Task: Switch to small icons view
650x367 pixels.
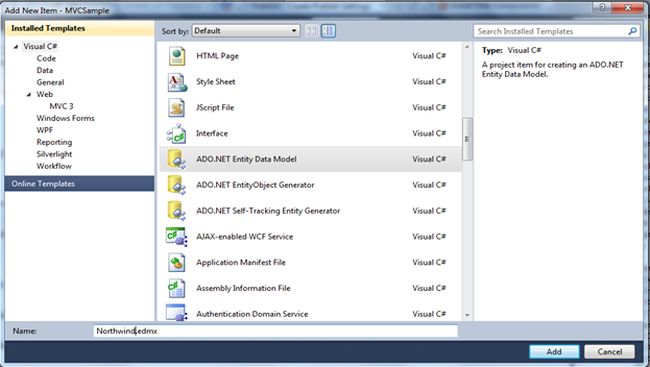Action: click(x=312, y=31)
